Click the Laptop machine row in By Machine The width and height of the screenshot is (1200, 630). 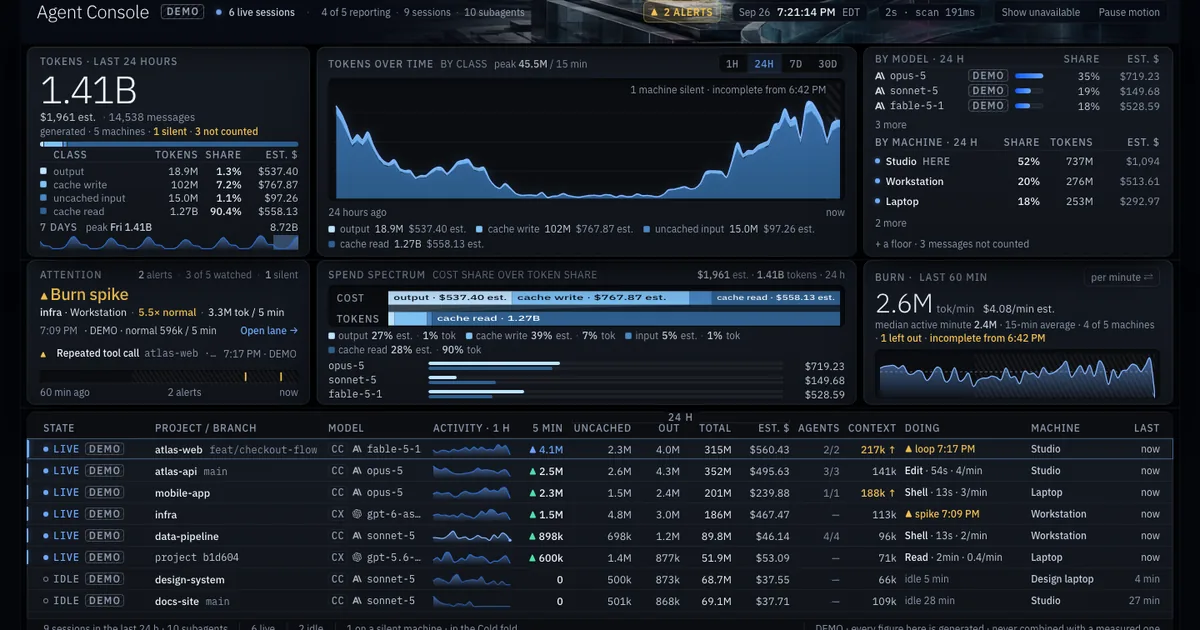(x=1017, y=201)
